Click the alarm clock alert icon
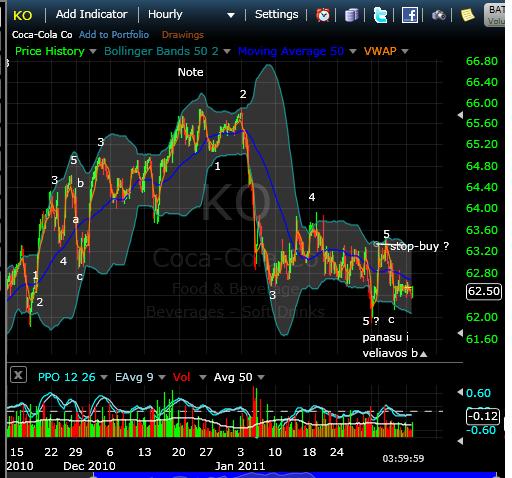Viewport: 512px width, 478px height. coord(323,15)
